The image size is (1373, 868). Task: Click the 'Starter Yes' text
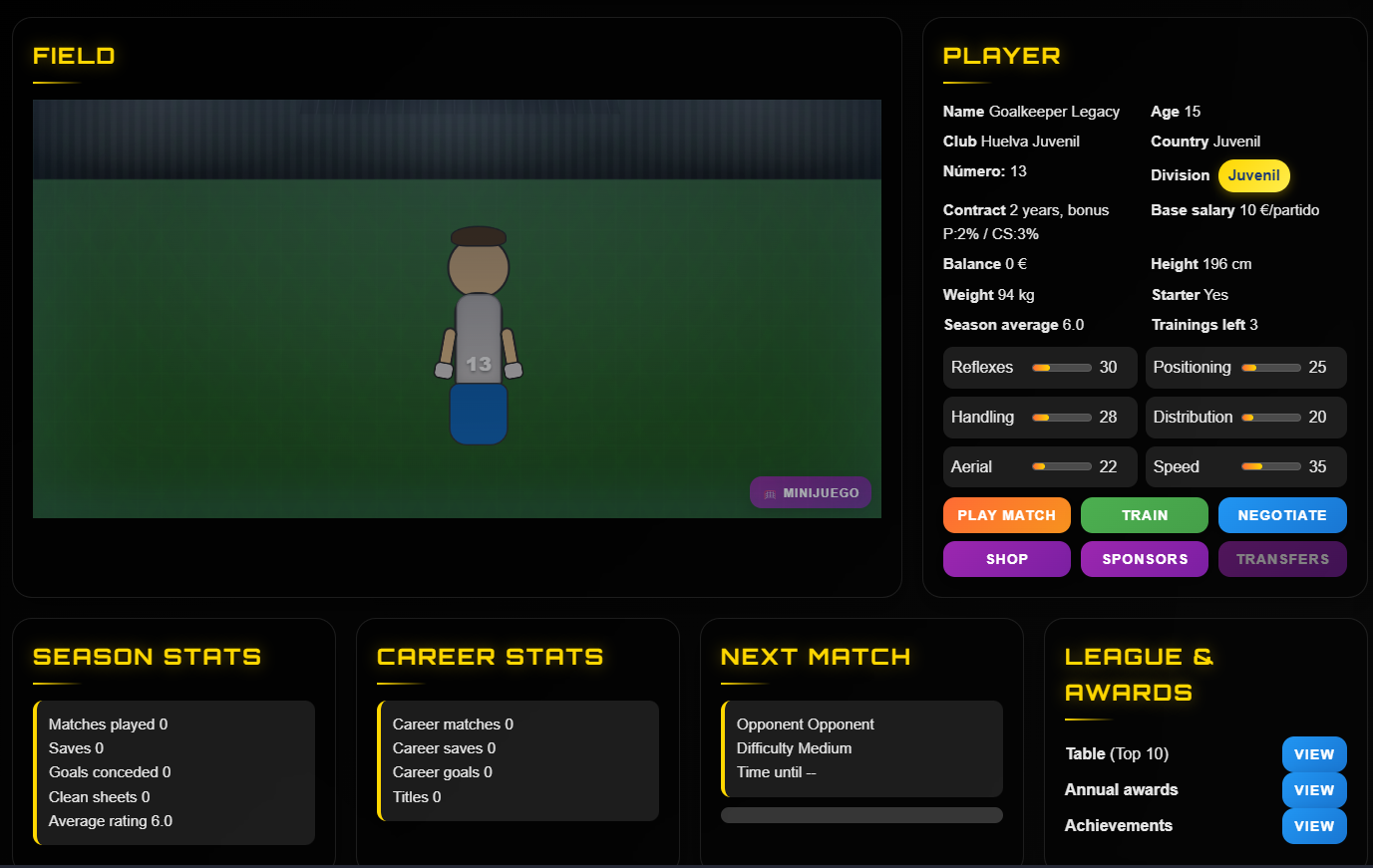(1190, 295)
